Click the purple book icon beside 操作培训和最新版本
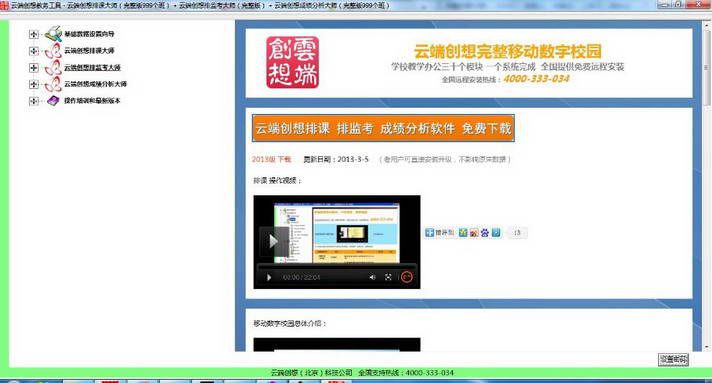The width and height of the screenshot is (712, 383). tap(53, 100)
